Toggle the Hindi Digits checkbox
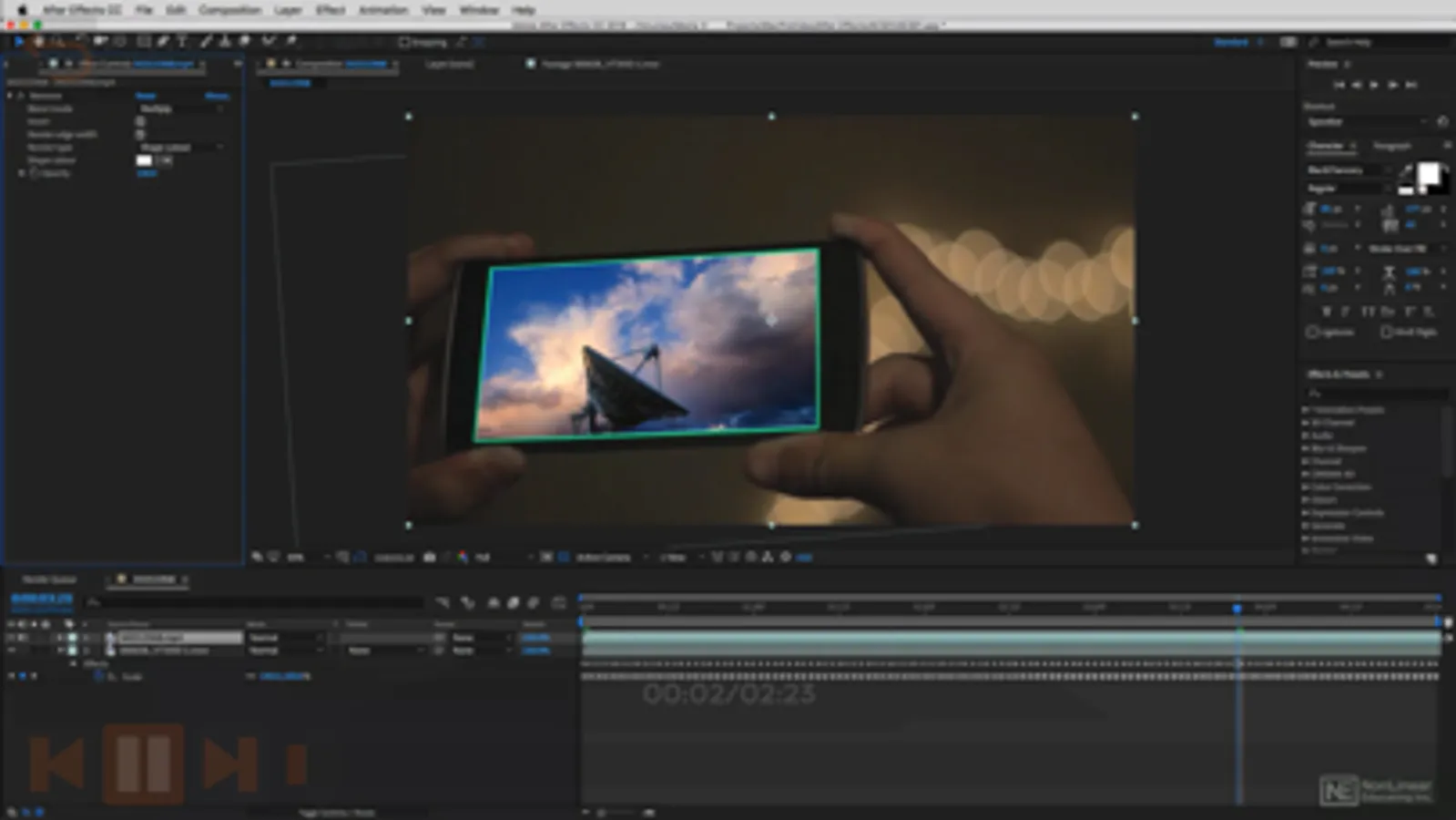1456x820 pixels. click(1386, 333)
